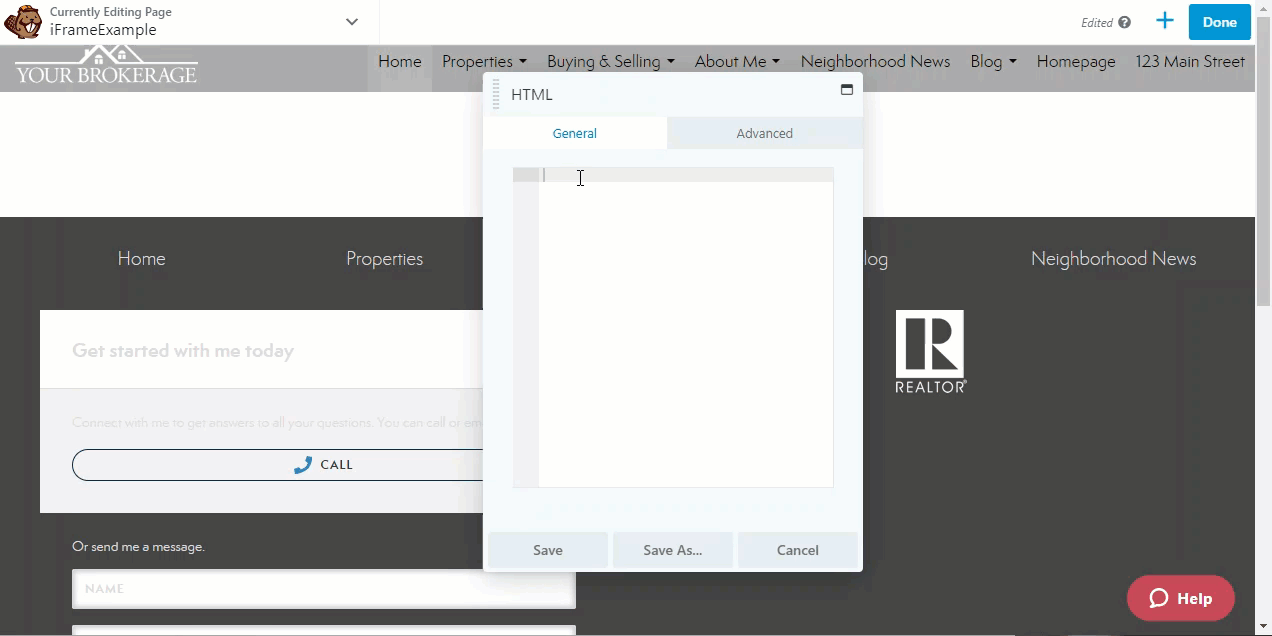Select the General tab
Screen dimensions: 1272x636
click(x=574, y=133)
